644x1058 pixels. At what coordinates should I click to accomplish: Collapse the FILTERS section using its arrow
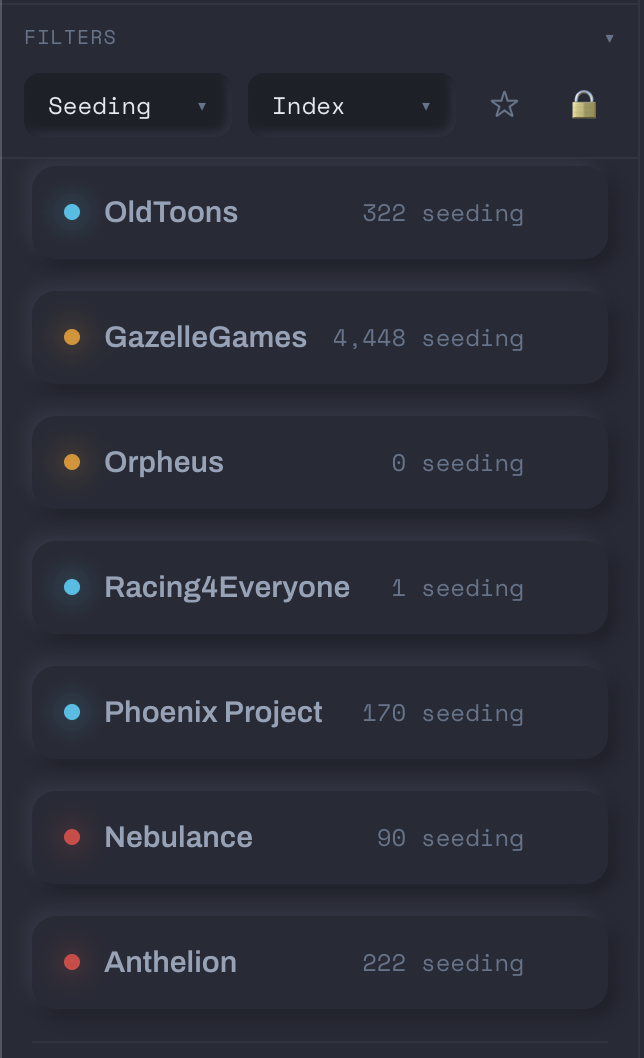click(610, 37)
